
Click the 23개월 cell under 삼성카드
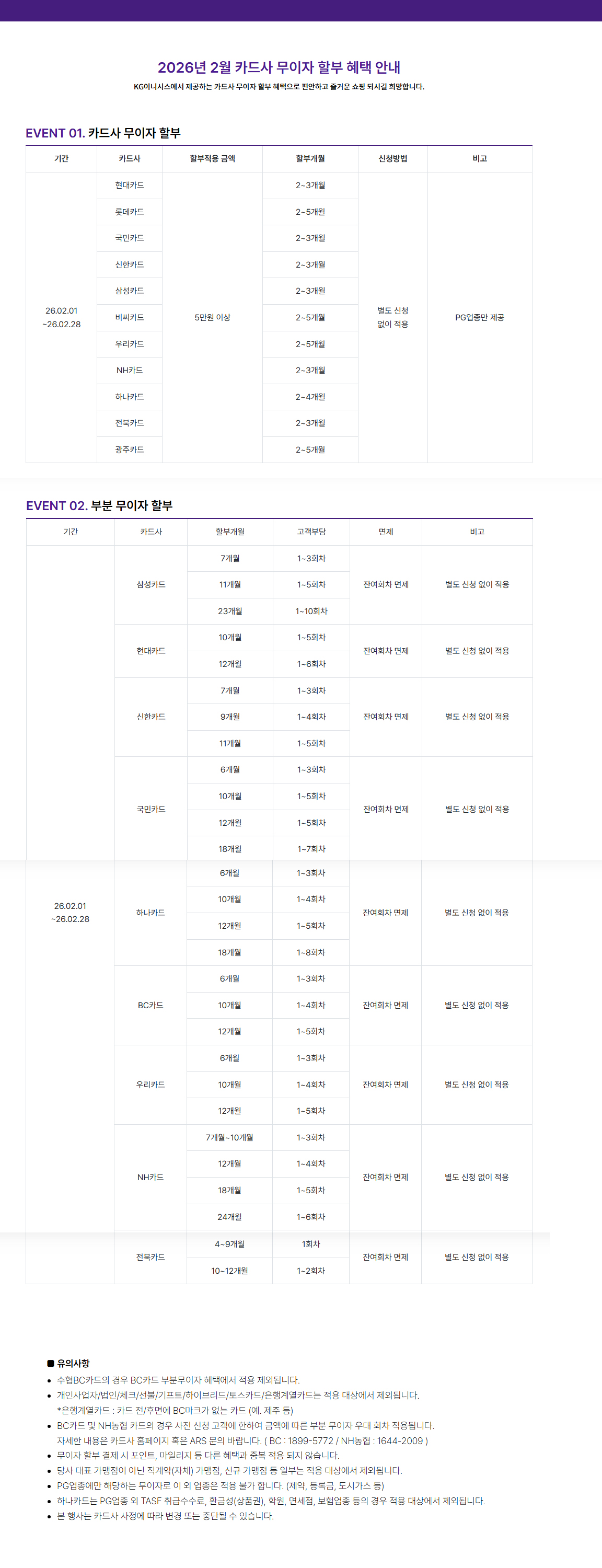point(230,611)
